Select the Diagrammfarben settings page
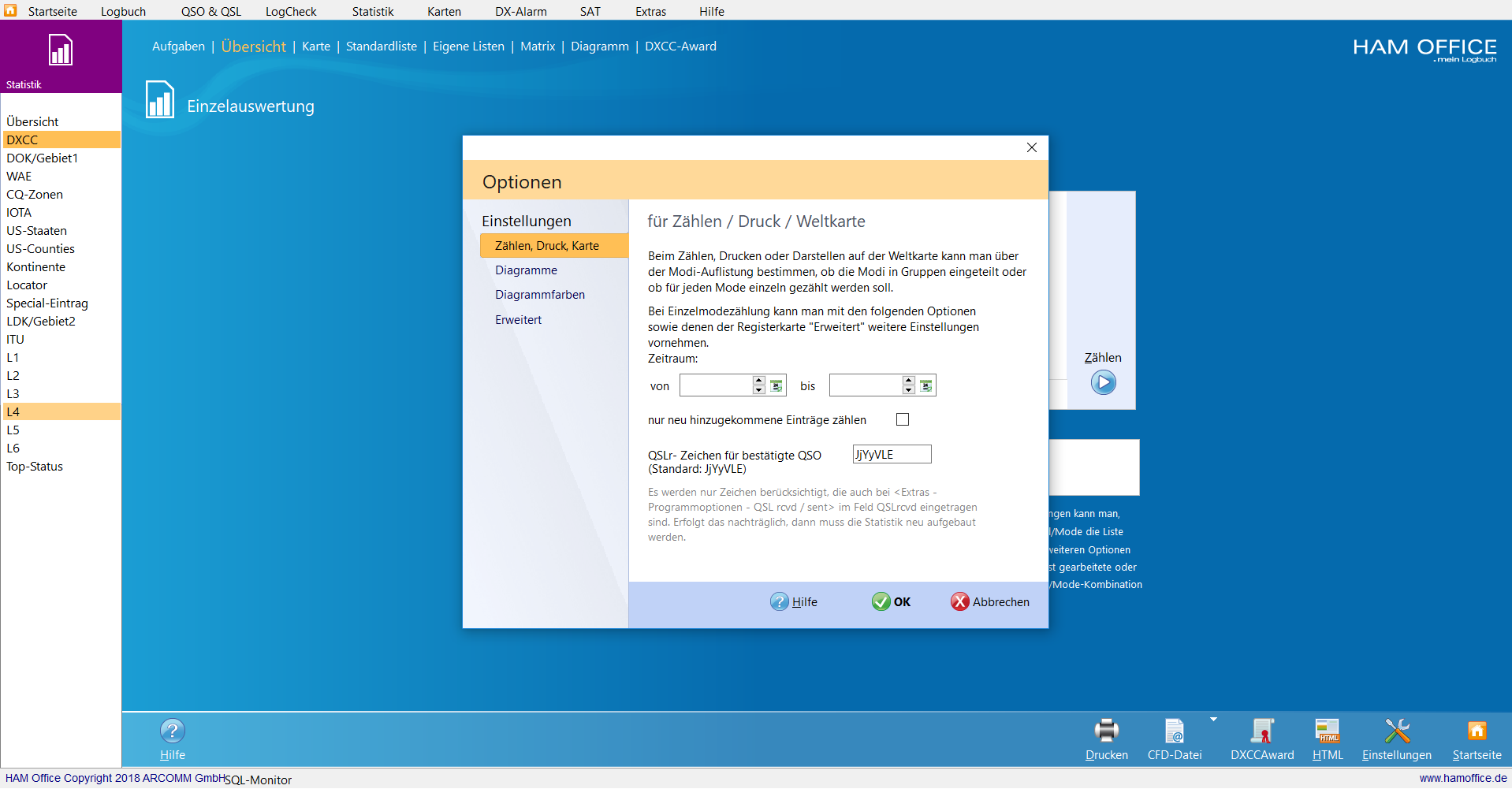Viewport: 1512px width, 789px height. 540,294
